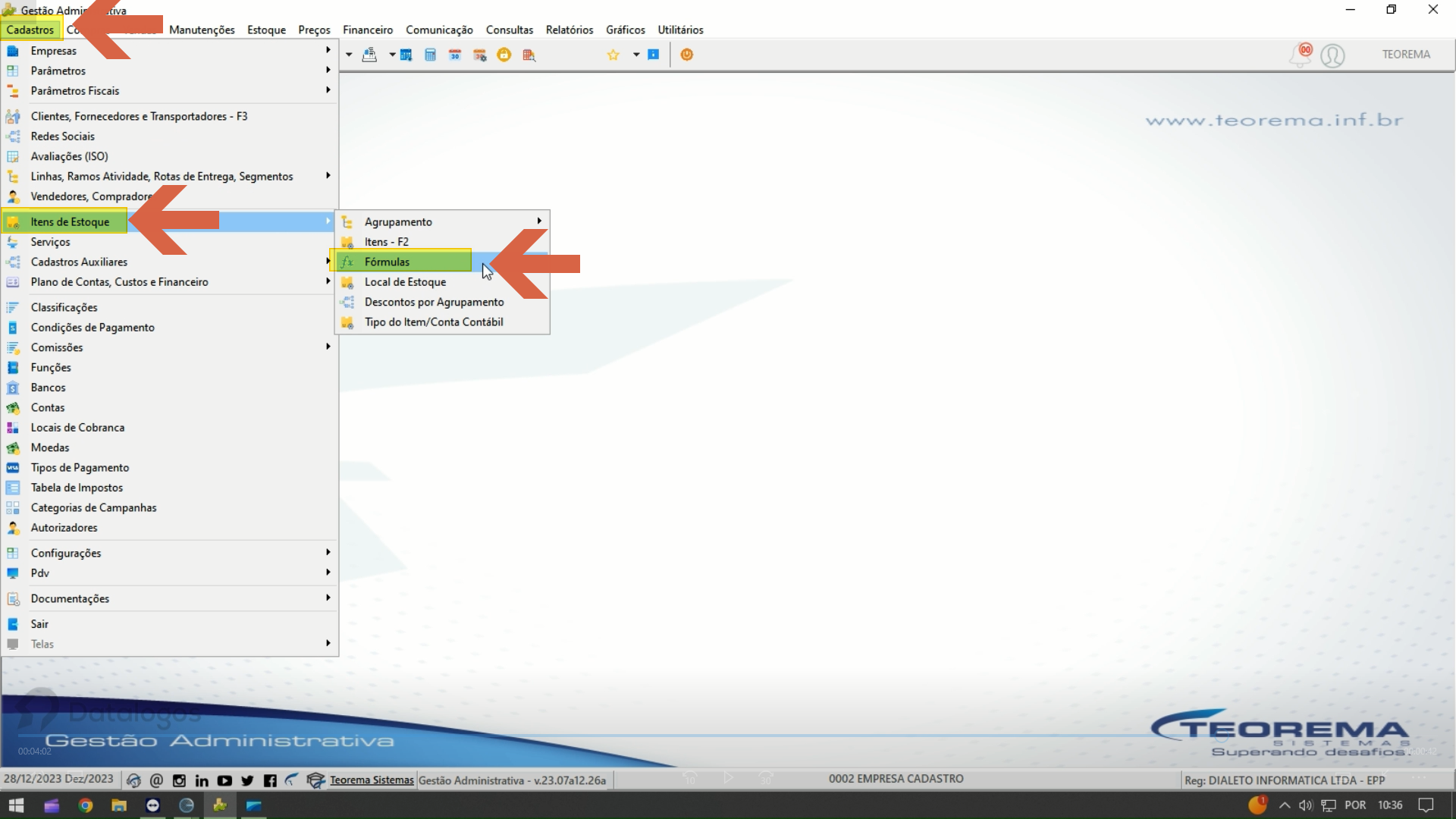Open the Teorema Sistemas link
This screenshot has width=1456, height=819.
(x=372, y=780)
